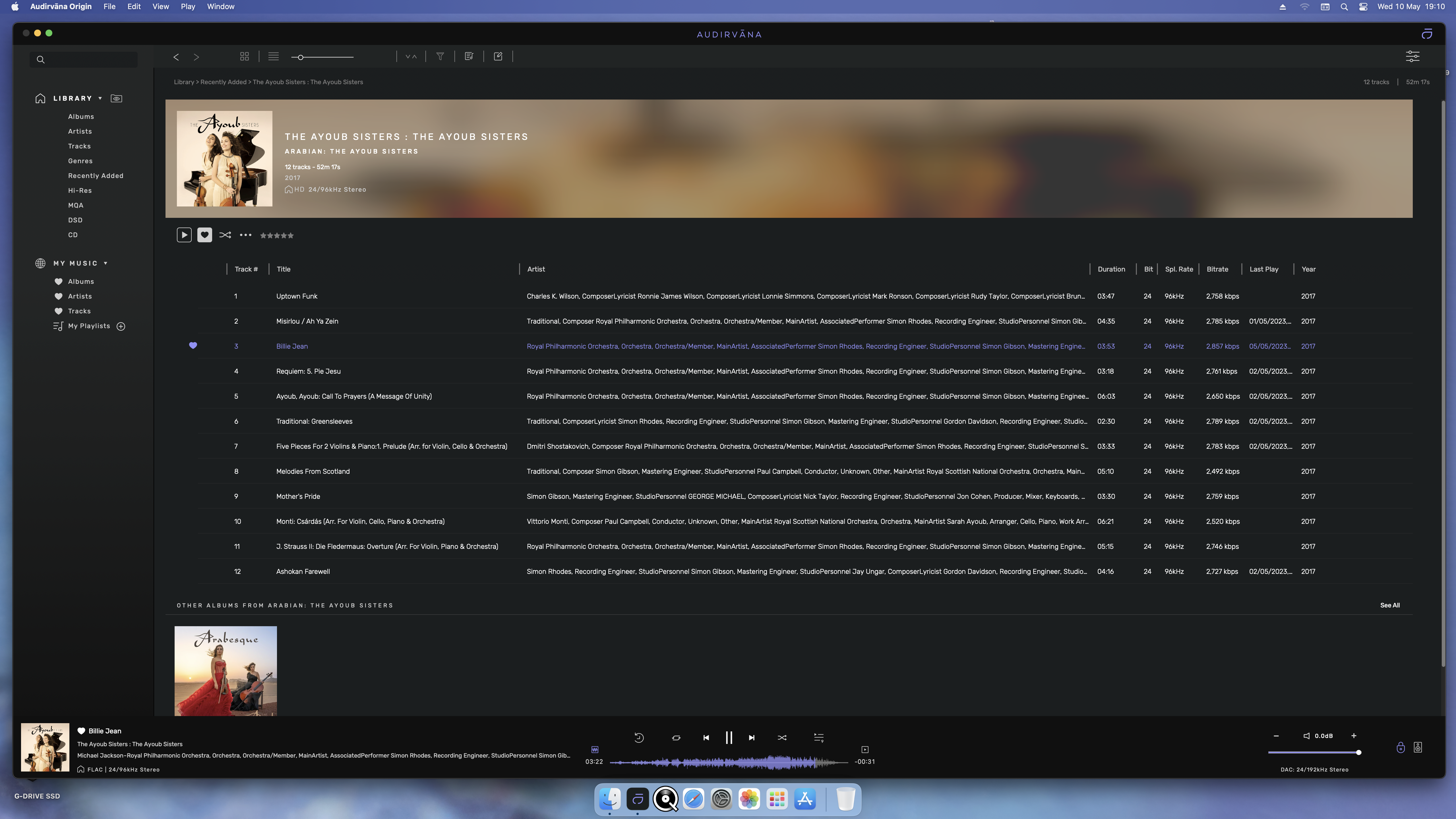Open the play queue icon
The width and height of the screenshot is (1456, 819).
click(818, 737)
